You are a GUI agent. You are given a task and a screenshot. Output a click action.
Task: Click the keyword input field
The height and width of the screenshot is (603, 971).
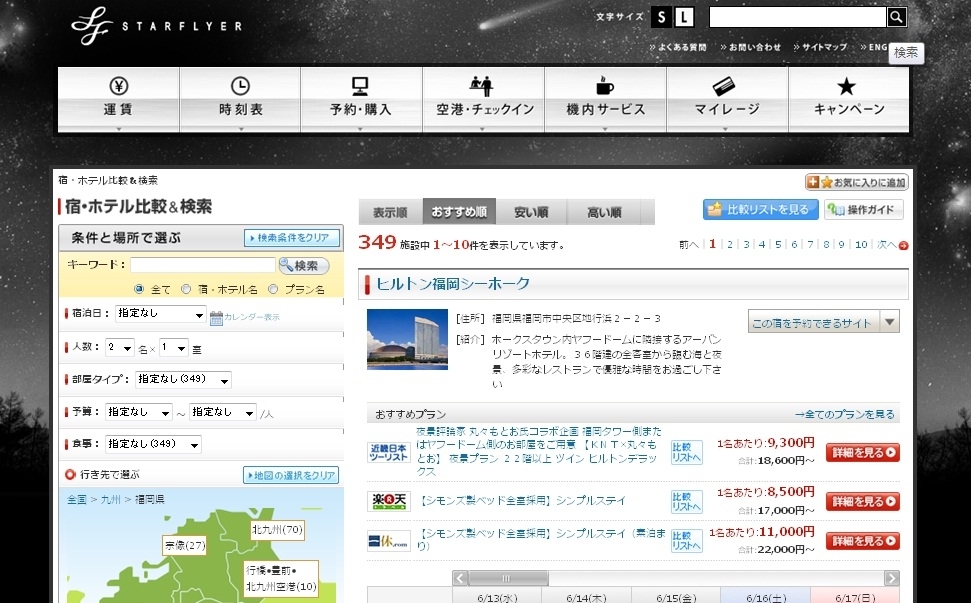(202, 265)
